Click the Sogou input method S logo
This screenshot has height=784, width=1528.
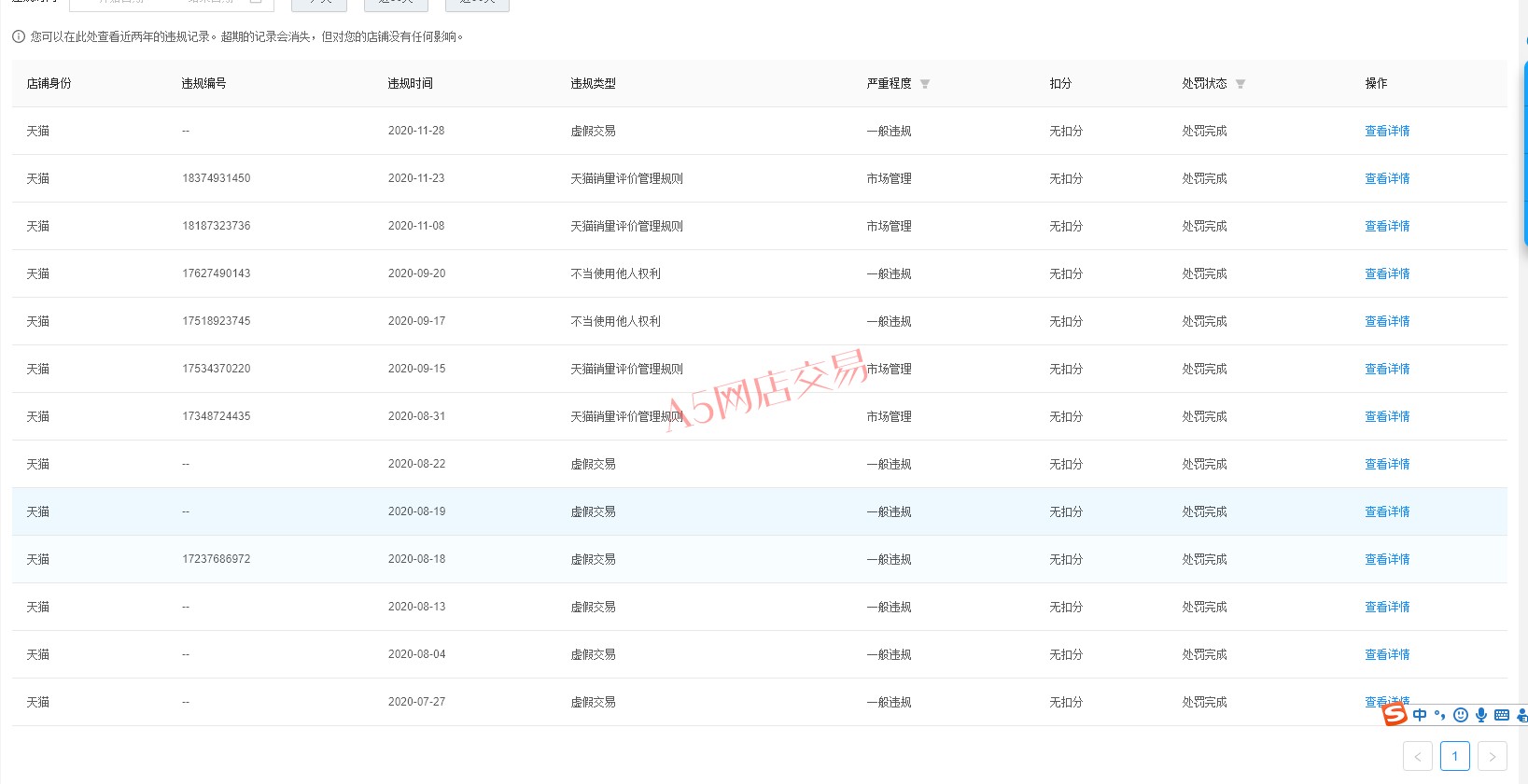1395,715
